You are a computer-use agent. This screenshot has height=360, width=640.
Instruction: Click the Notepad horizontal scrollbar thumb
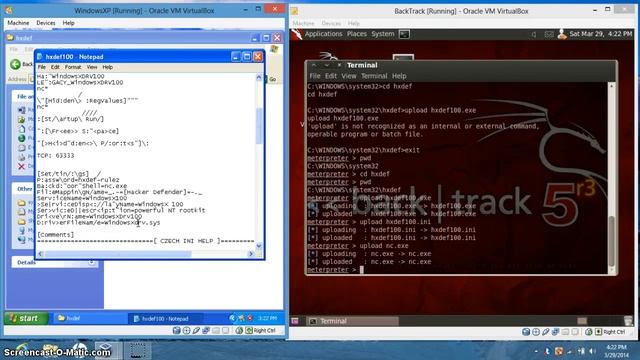(x=118, y=254)
